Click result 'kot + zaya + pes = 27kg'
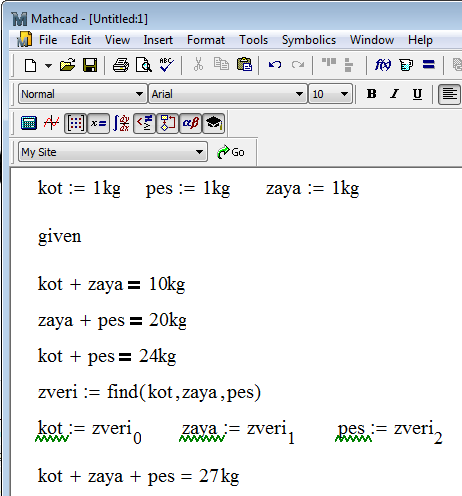The image size is (462, 496). 138,476
